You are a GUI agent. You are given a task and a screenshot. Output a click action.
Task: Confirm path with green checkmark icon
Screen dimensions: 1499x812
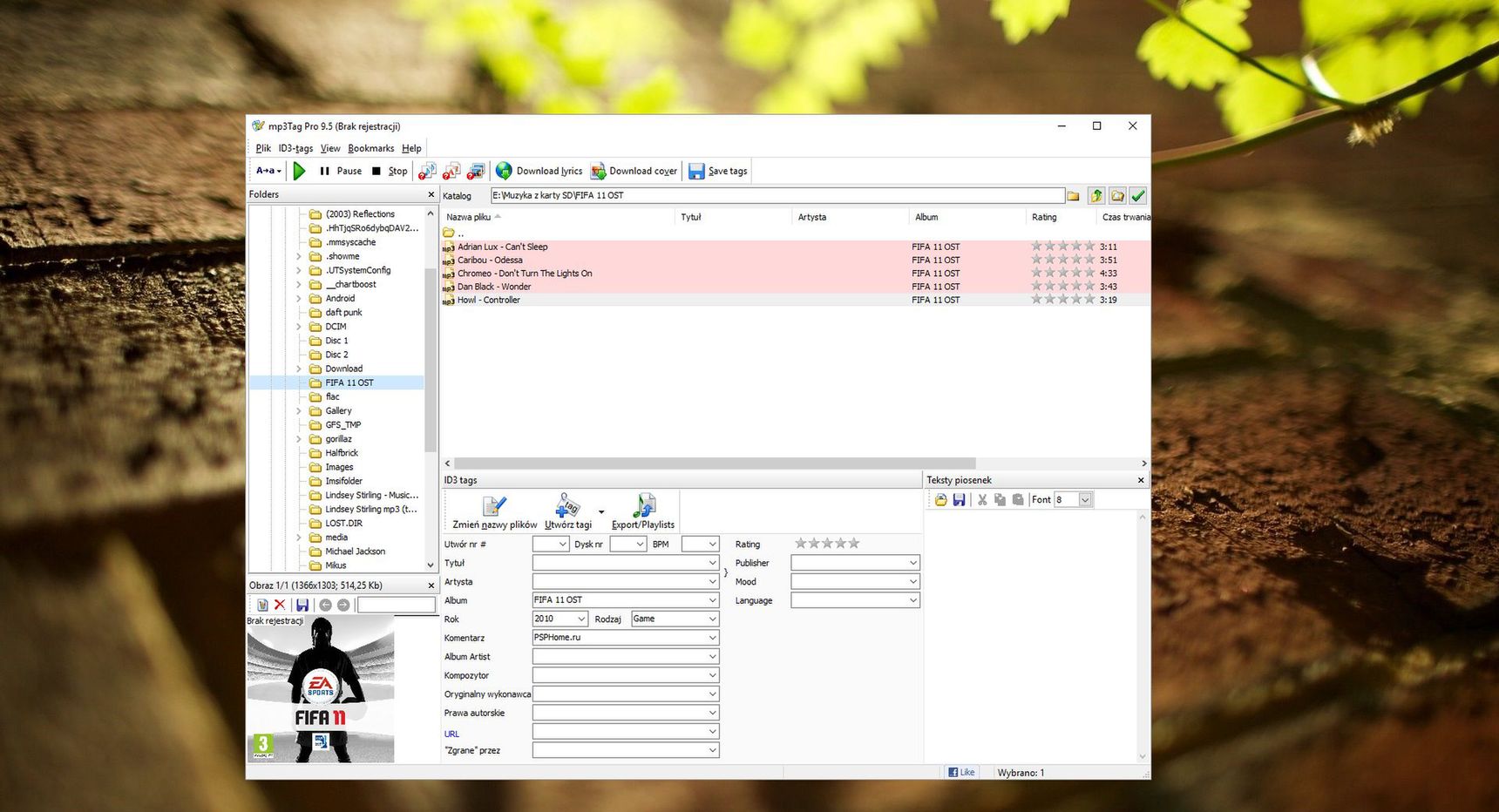pos(1138,196)
